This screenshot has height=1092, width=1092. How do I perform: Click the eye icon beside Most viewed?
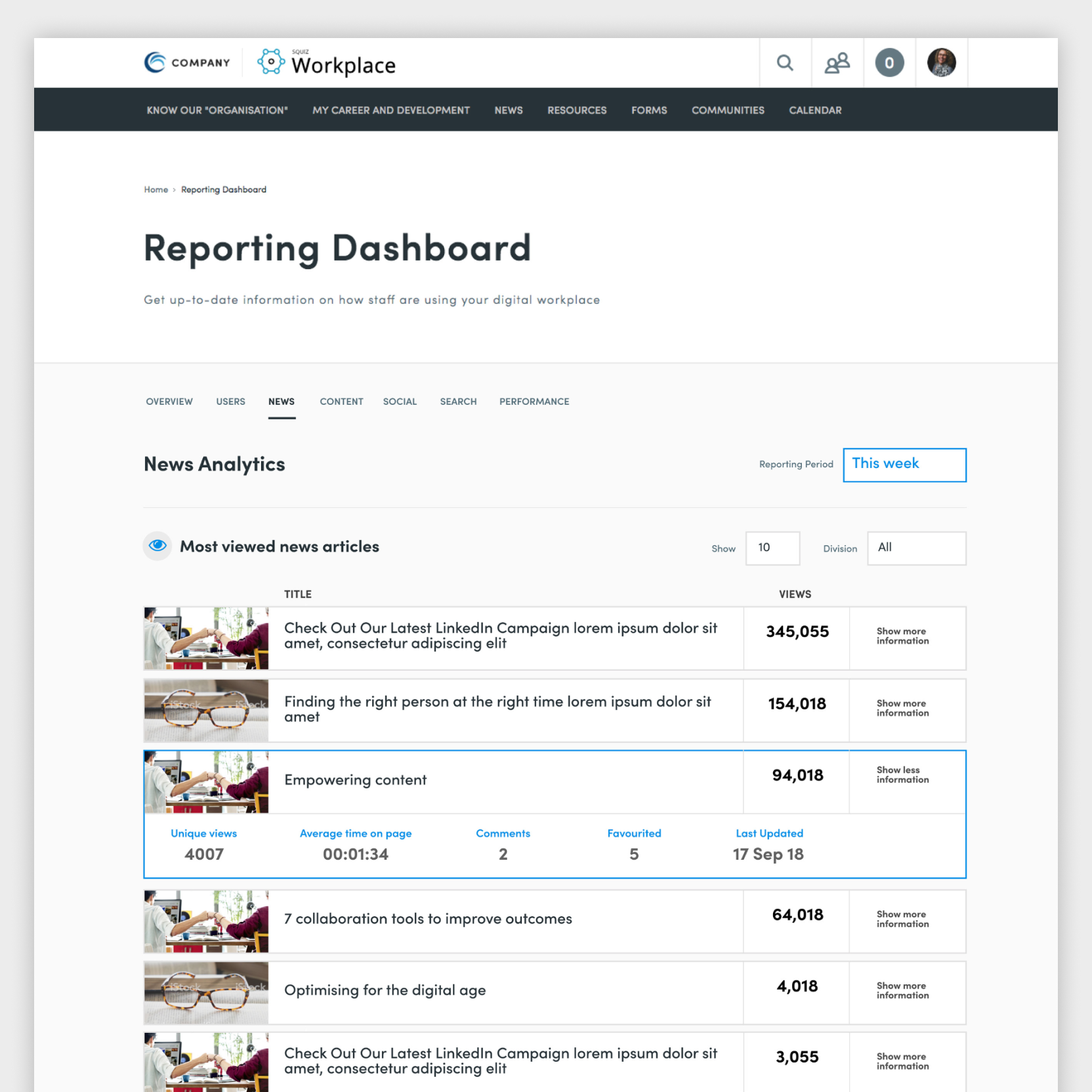(x=157, y=546)
